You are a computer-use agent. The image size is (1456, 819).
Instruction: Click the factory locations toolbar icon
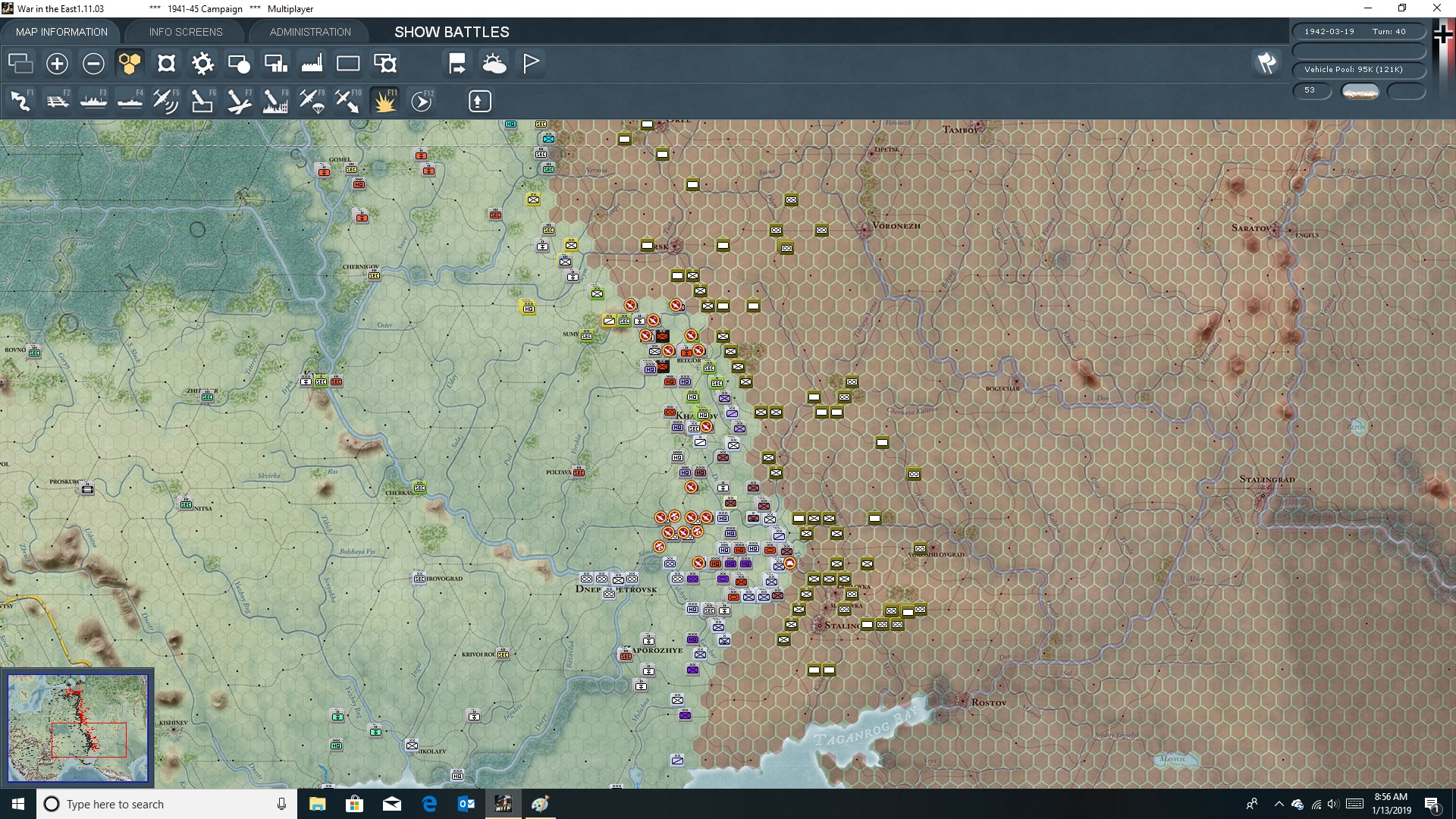pos(312,64)
